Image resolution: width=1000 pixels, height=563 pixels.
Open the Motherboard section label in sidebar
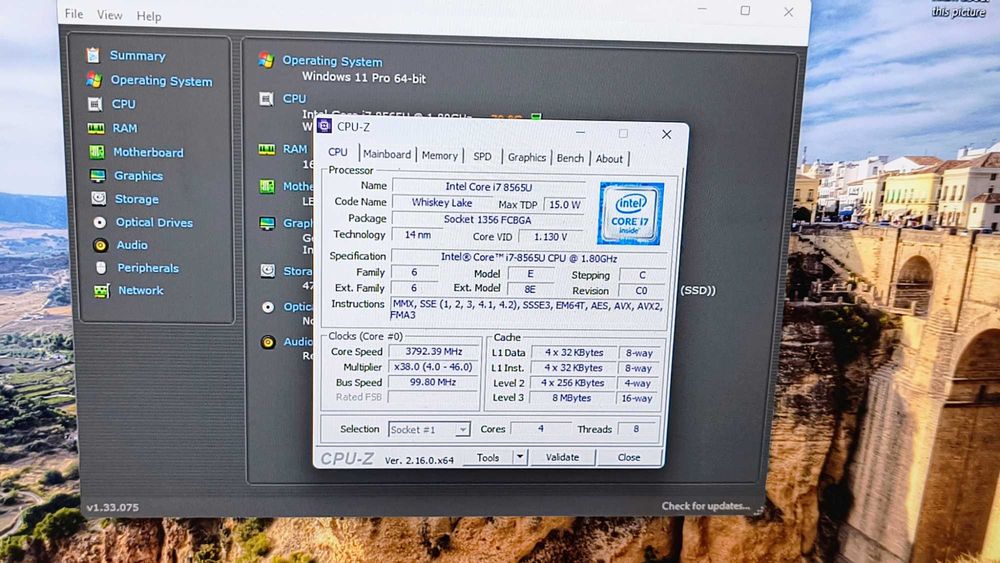[x=148, y=152]
